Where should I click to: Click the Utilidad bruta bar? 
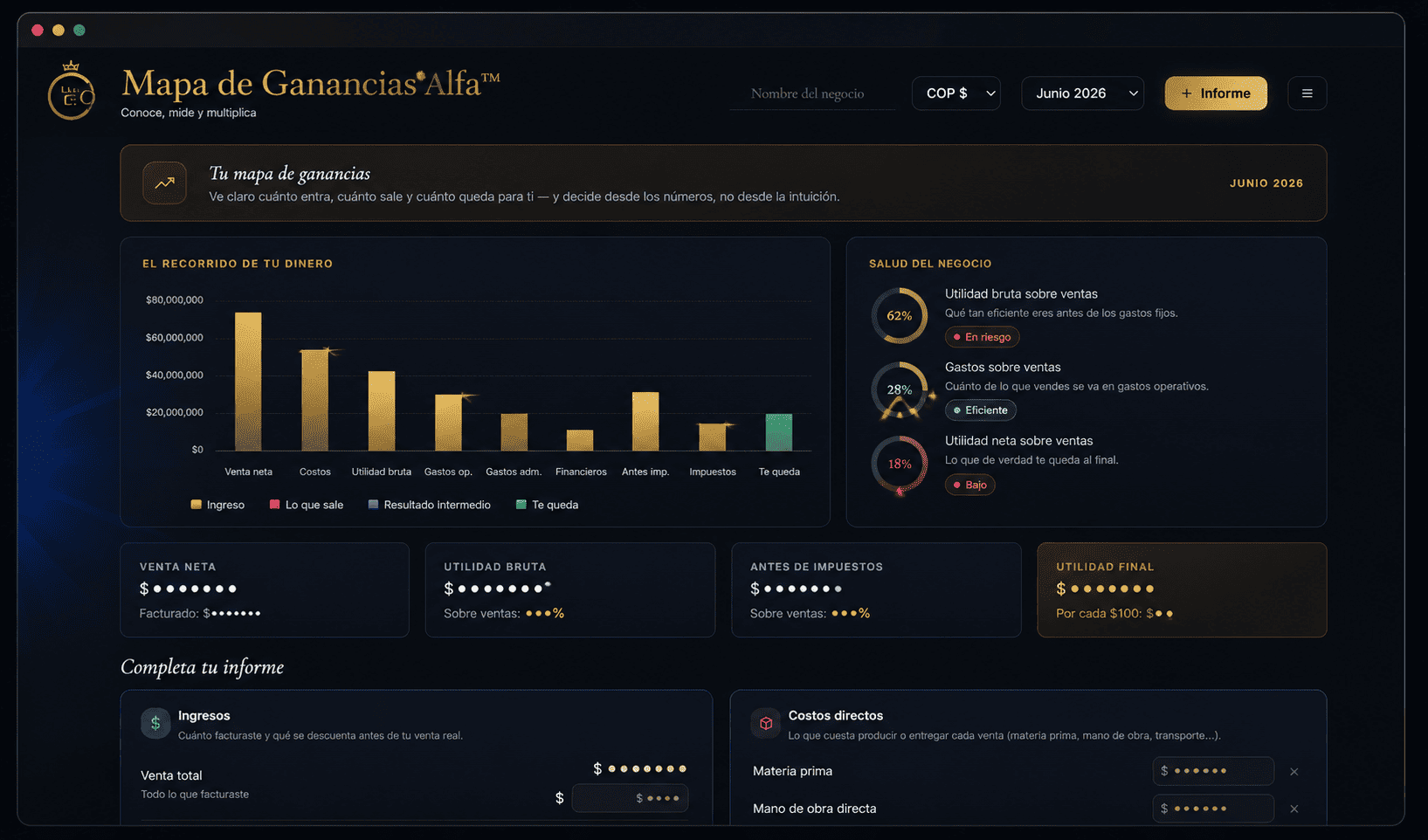tap(382, 411)
